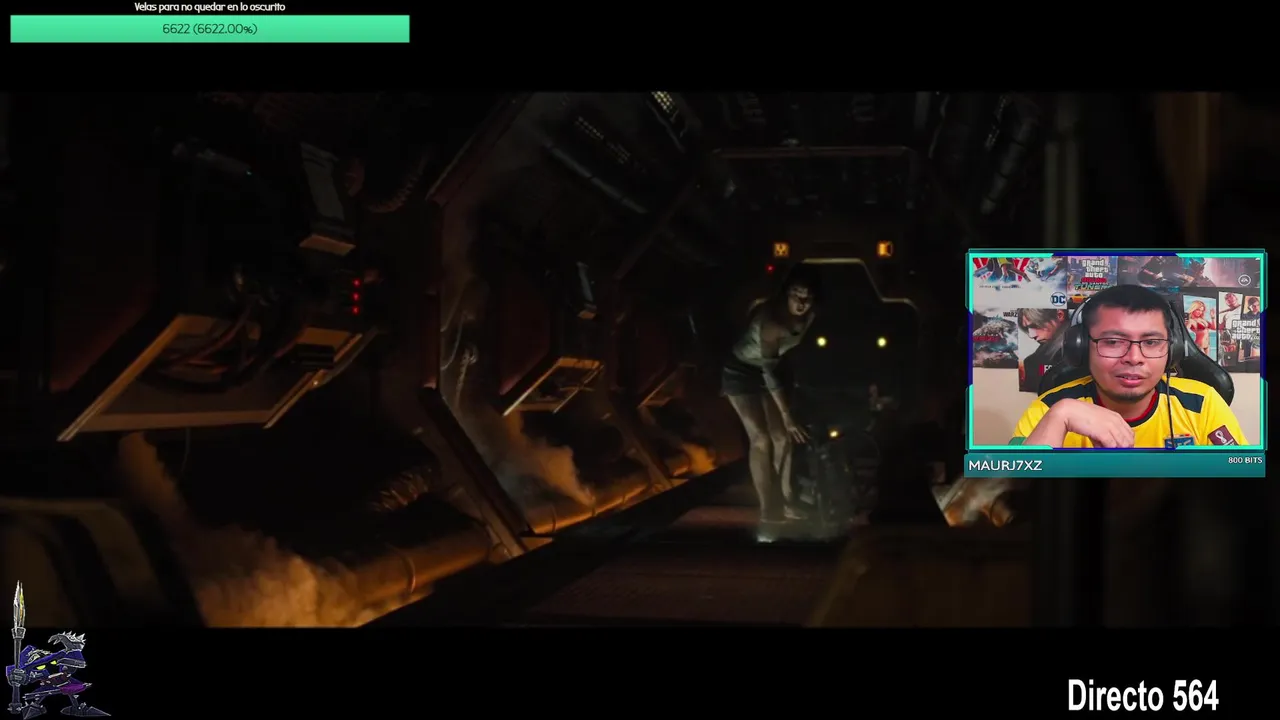Click the movie video frame
The width and height of the screenshot is (1280, 720).
640,360
